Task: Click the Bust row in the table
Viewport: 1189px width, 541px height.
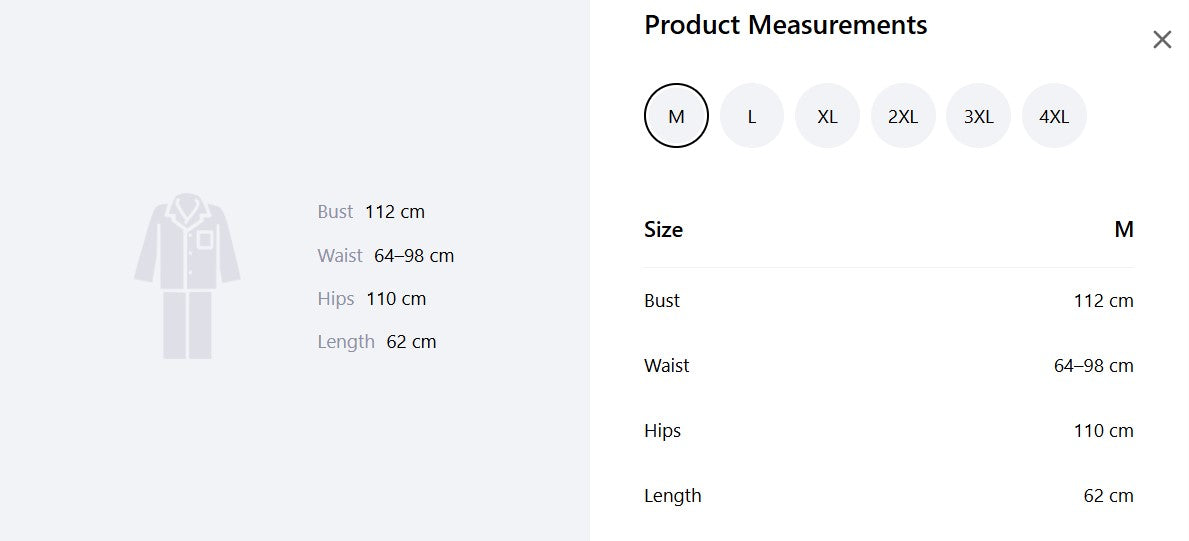Action: (889, 300)
